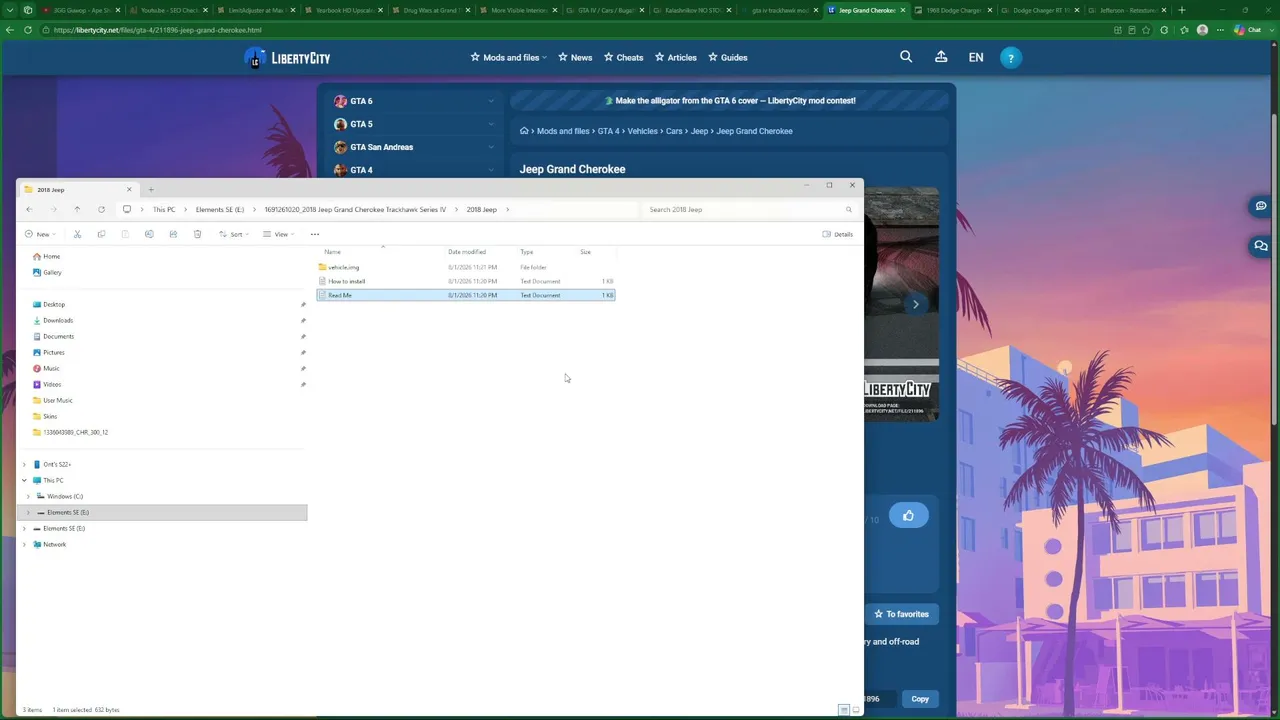Open a new browser tab
Image resolution: width=1280 pixels, height=720 pixels.
(x=1182, y=10)
